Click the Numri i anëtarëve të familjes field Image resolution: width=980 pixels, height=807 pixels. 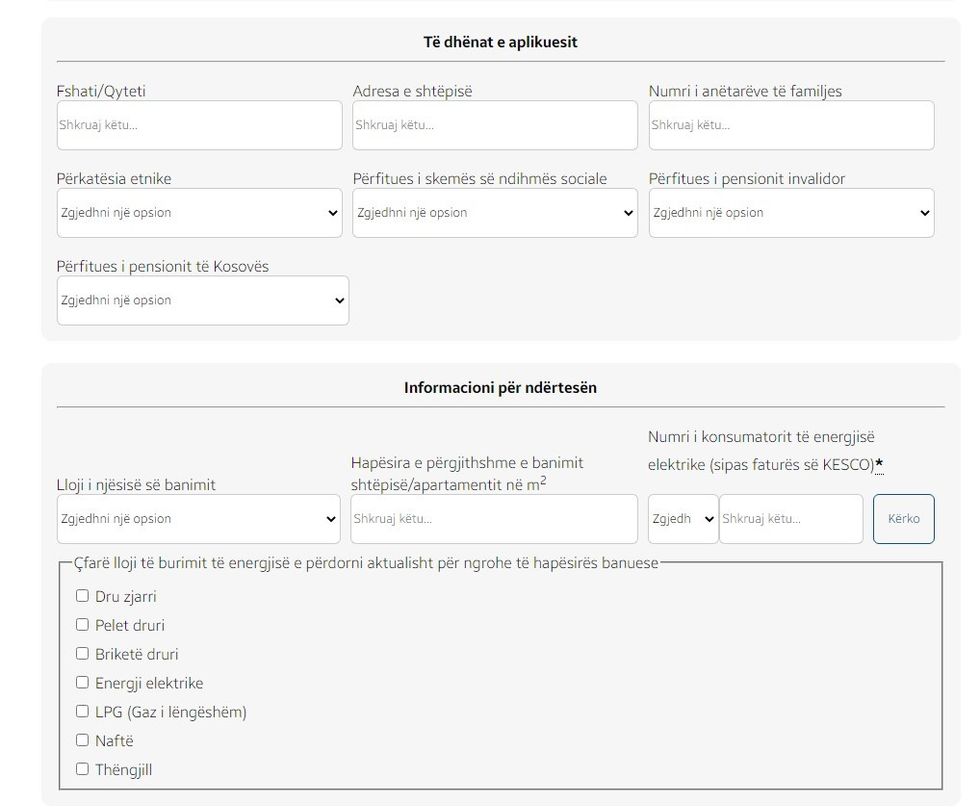[791, 126]
